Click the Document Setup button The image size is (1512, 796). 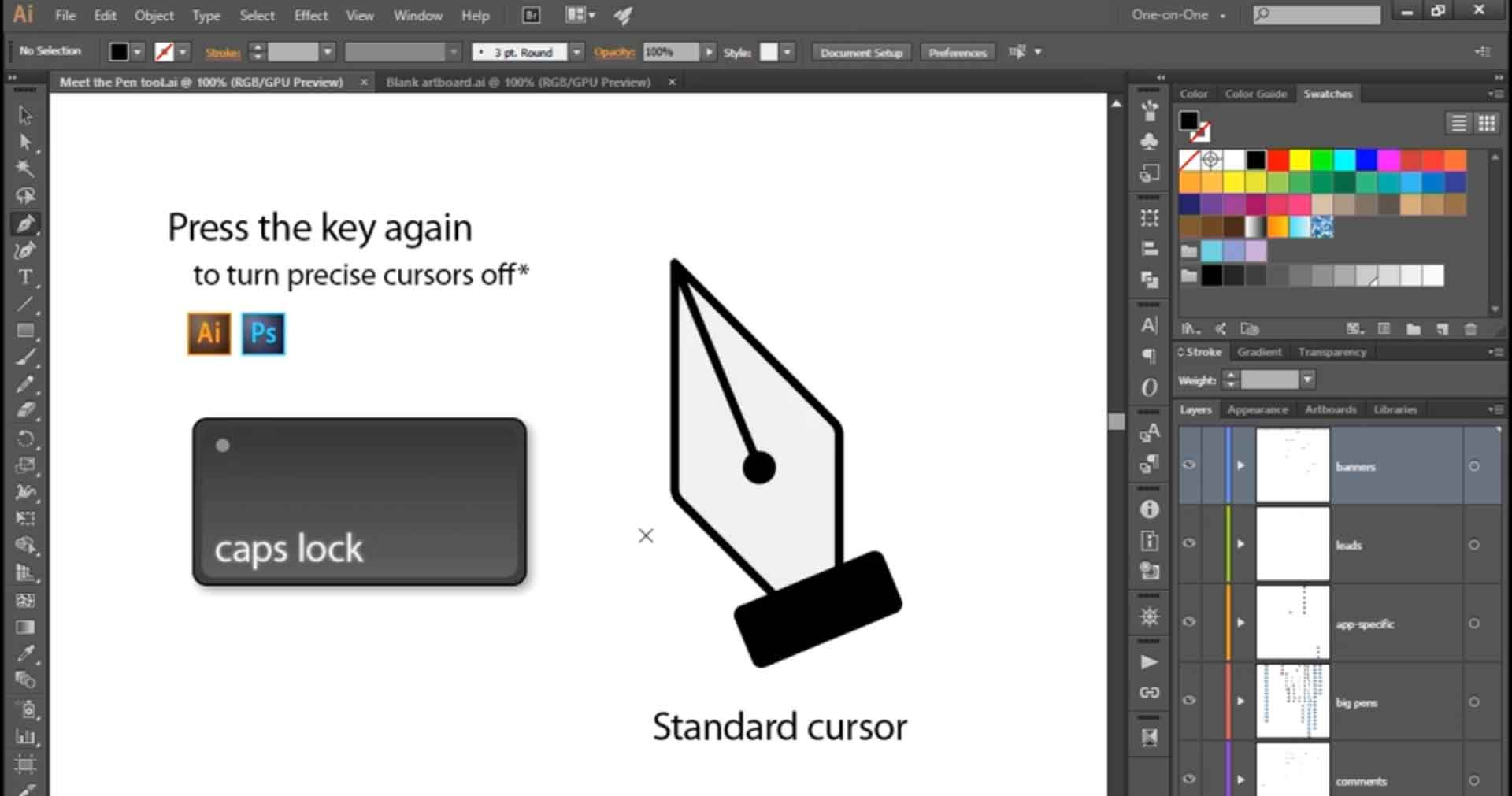(x=861, y=52)
